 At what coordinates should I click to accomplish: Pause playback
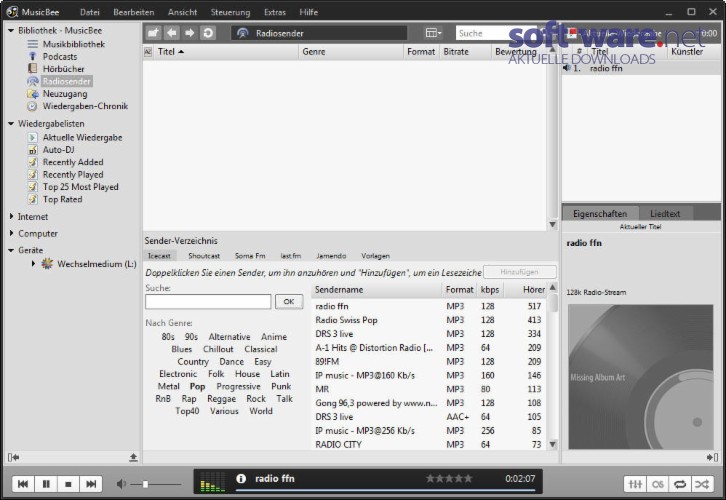click(x=46, y=484)
